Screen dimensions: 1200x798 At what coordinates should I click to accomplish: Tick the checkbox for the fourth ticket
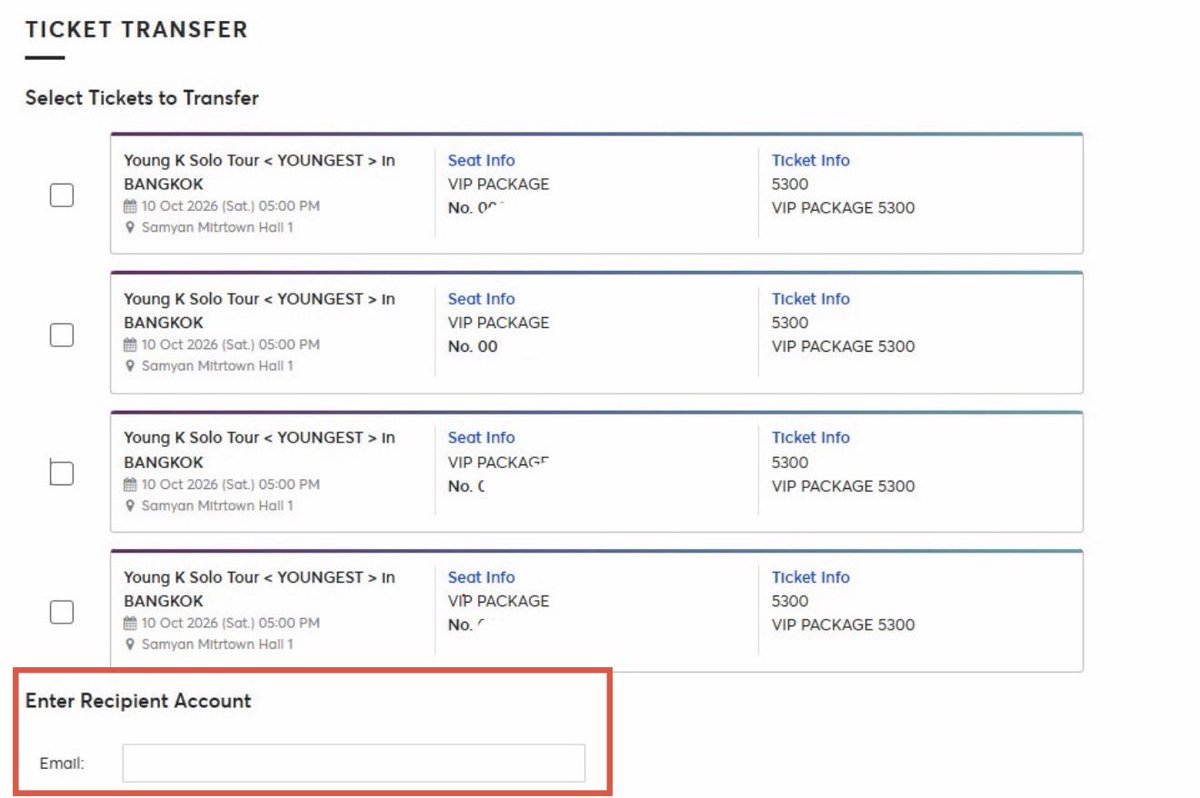click(x=62, y=612)
